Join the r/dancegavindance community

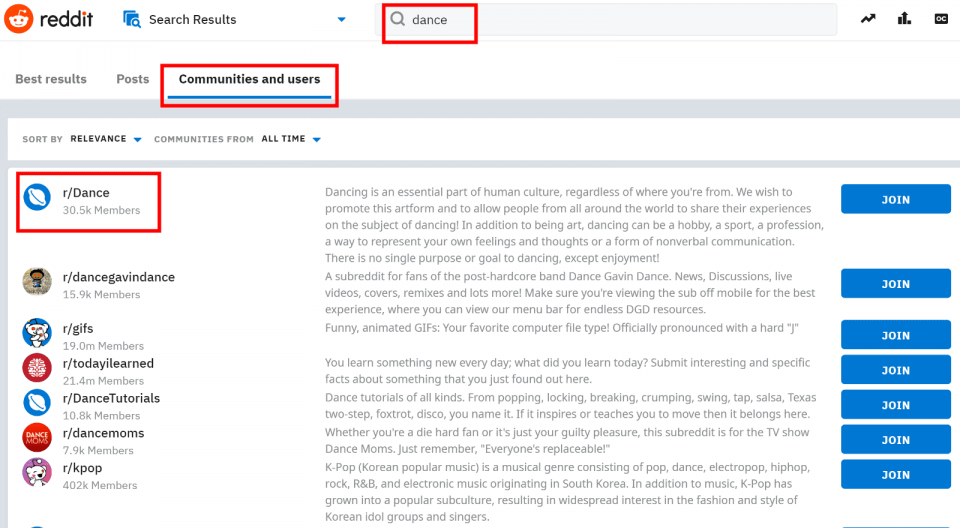coord(896,284)
